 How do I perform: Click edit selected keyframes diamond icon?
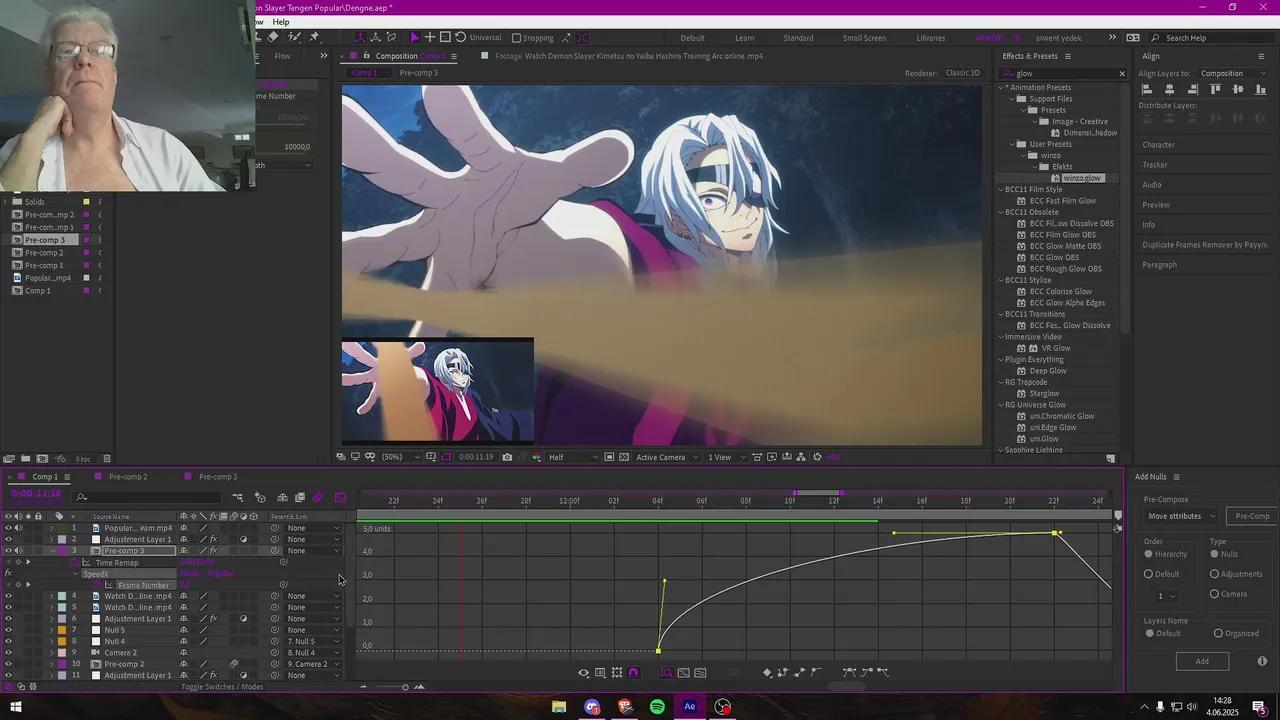tap(767, 673)
